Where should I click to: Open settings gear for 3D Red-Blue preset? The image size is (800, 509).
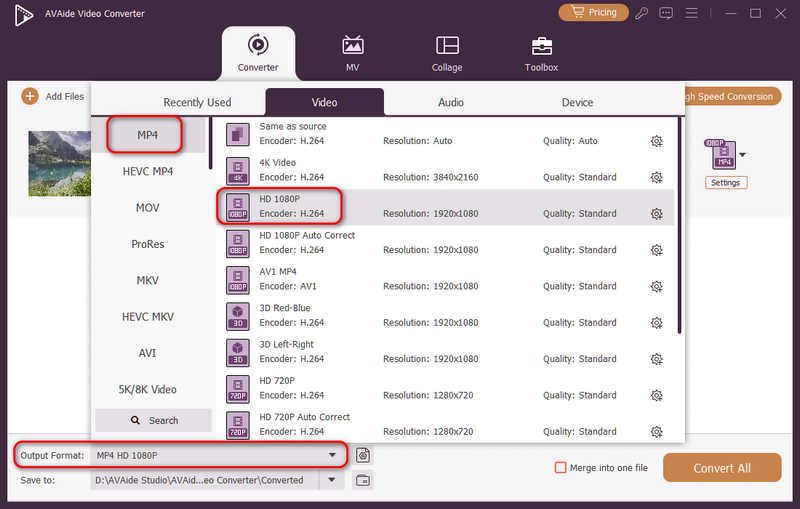click(x=657, y=323)
